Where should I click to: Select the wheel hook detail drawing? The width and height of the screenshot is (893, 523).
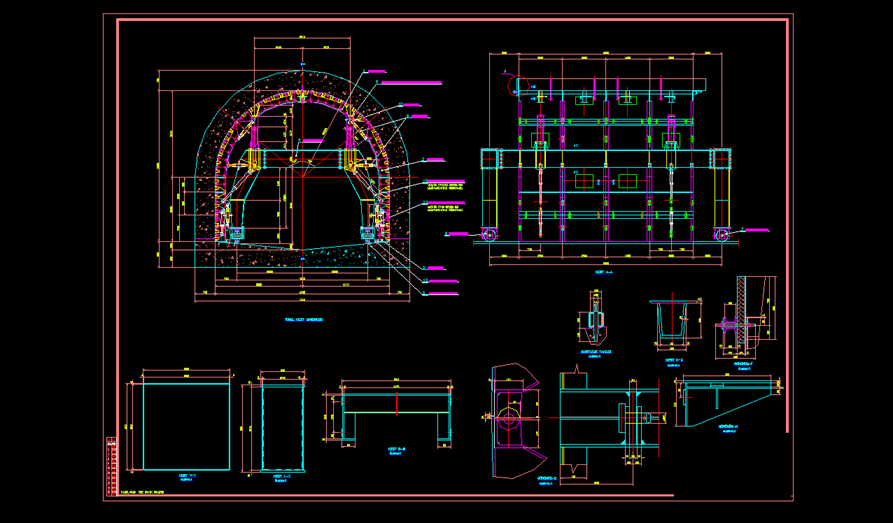click(x=513, y=419)
